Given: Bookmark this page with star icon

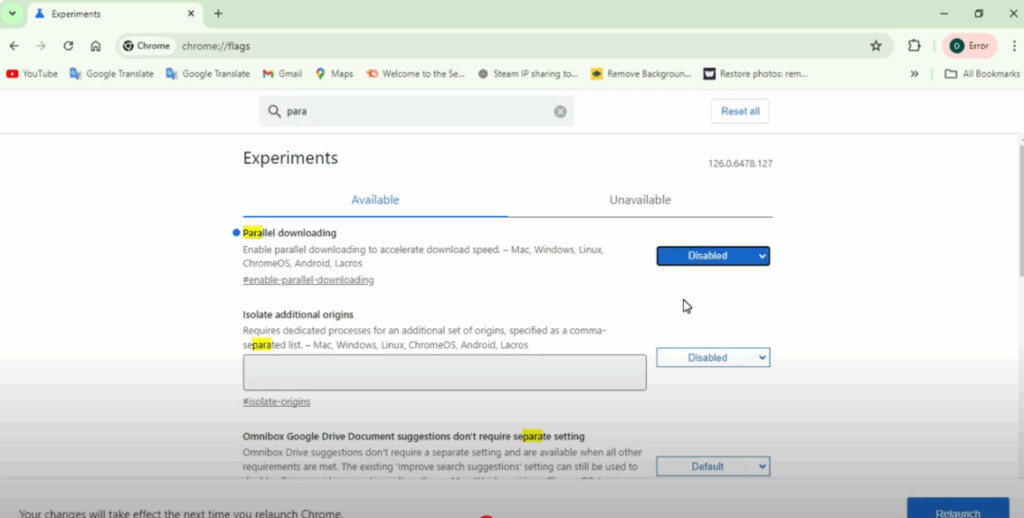Looking at the screenshot, I should click(876, 46).
